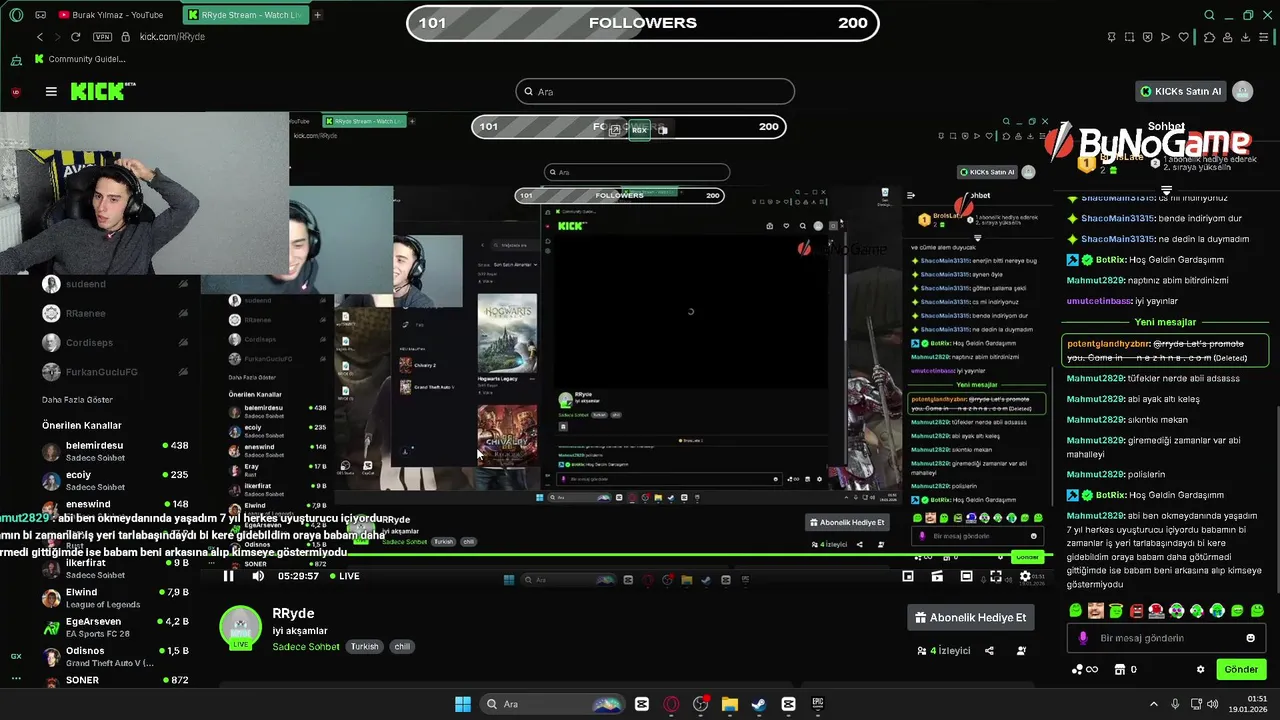
Task: Open the Easy Setup sliders icon
Action: coord(1265,37)
